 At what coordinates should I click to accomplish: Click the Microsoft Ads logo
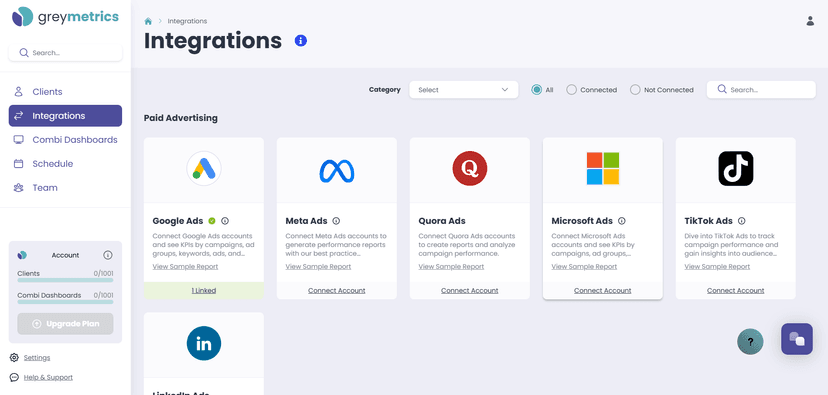coord(603,168)
